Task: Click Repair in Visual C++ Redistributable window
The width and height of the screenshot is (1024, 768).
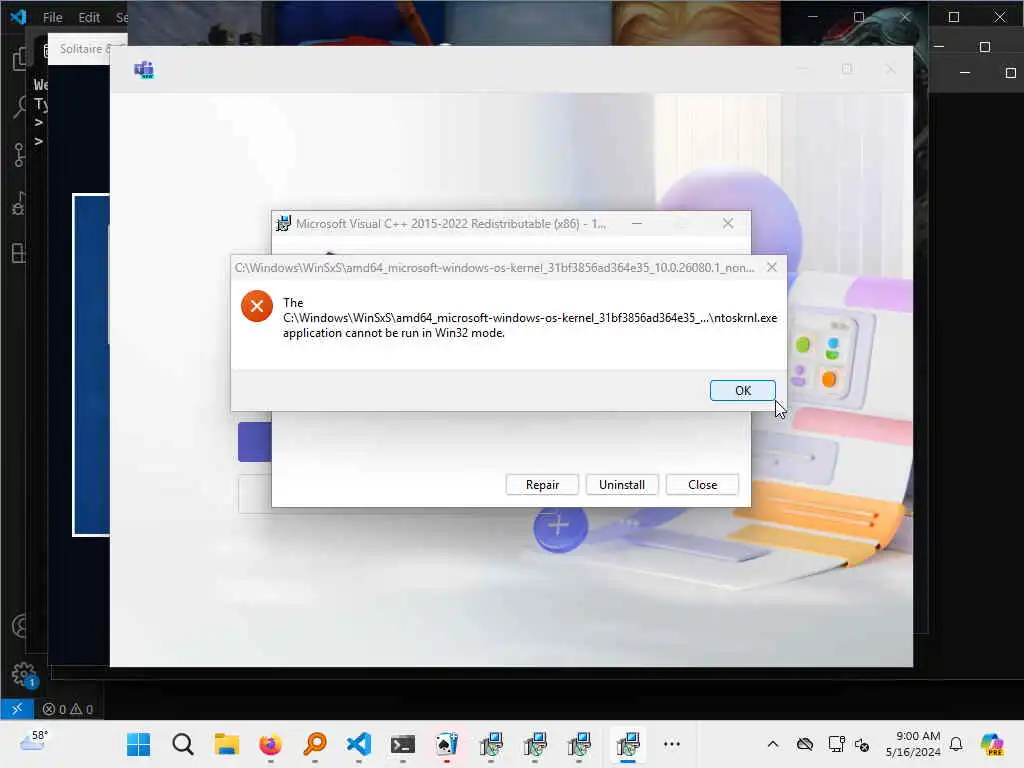Action: 542,485
